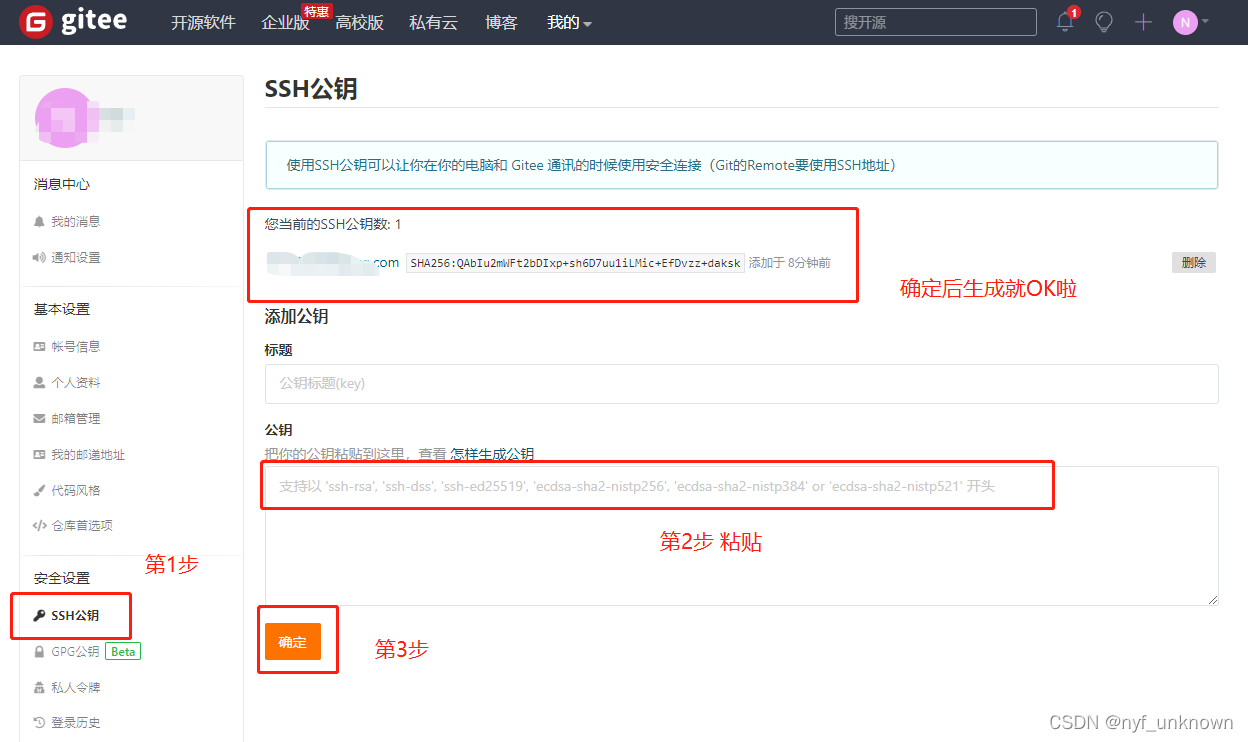This screenshot has width=1248, height=742.
Task: Click the envelope icon beside 邮箱管理
Action: click(39, 418)
